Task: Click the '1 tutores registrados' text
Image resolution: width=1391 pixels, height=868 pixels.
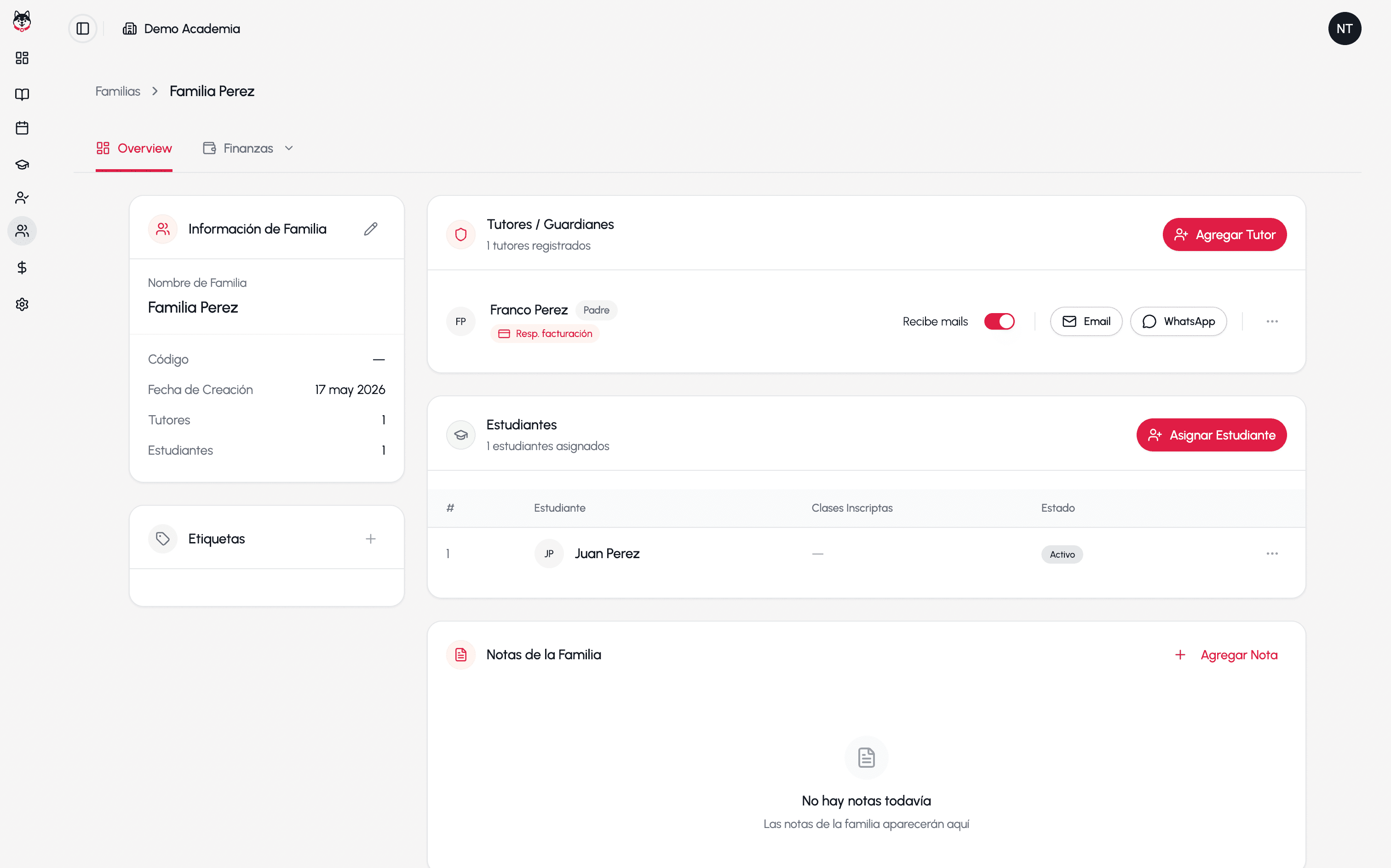Action: [538, 246]
